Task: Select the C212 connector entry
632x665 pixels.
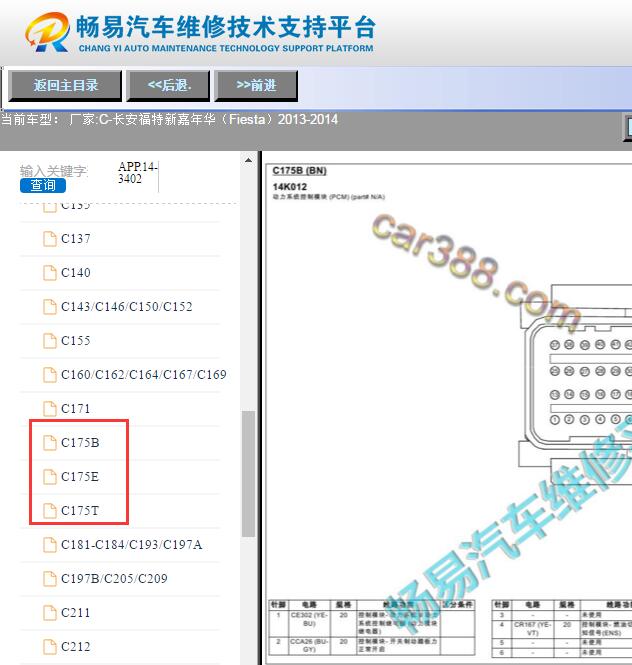Action: click(x=76, y=646)
